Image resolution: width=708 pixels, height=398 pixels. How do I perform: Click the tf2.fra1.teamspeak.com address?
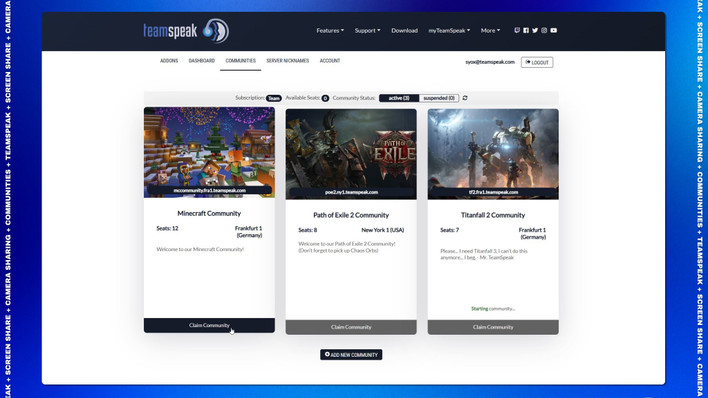click(x=493, y=192)
